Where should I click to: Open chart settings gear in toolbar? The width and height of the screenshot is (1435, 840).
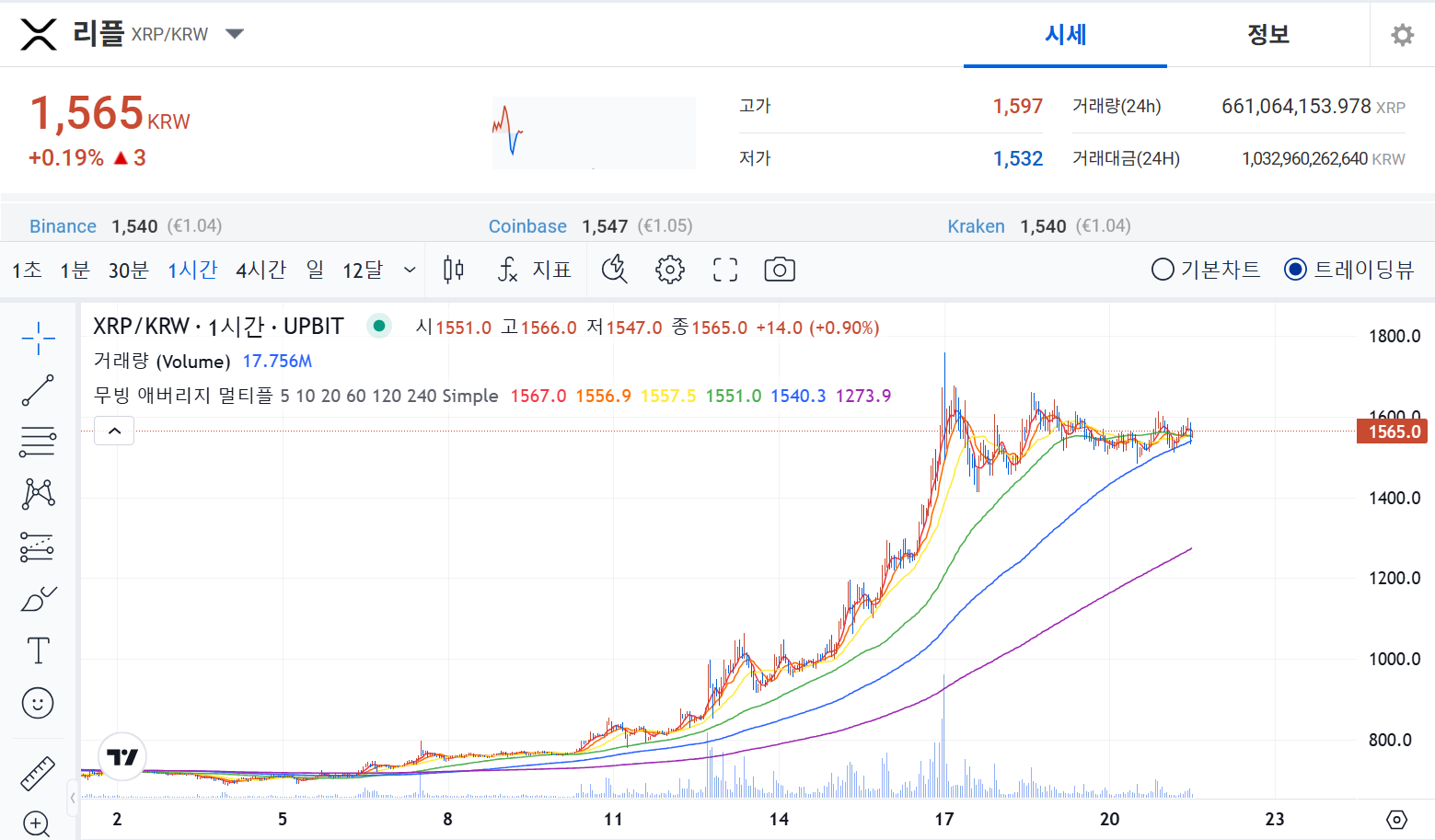pos(669,270)
